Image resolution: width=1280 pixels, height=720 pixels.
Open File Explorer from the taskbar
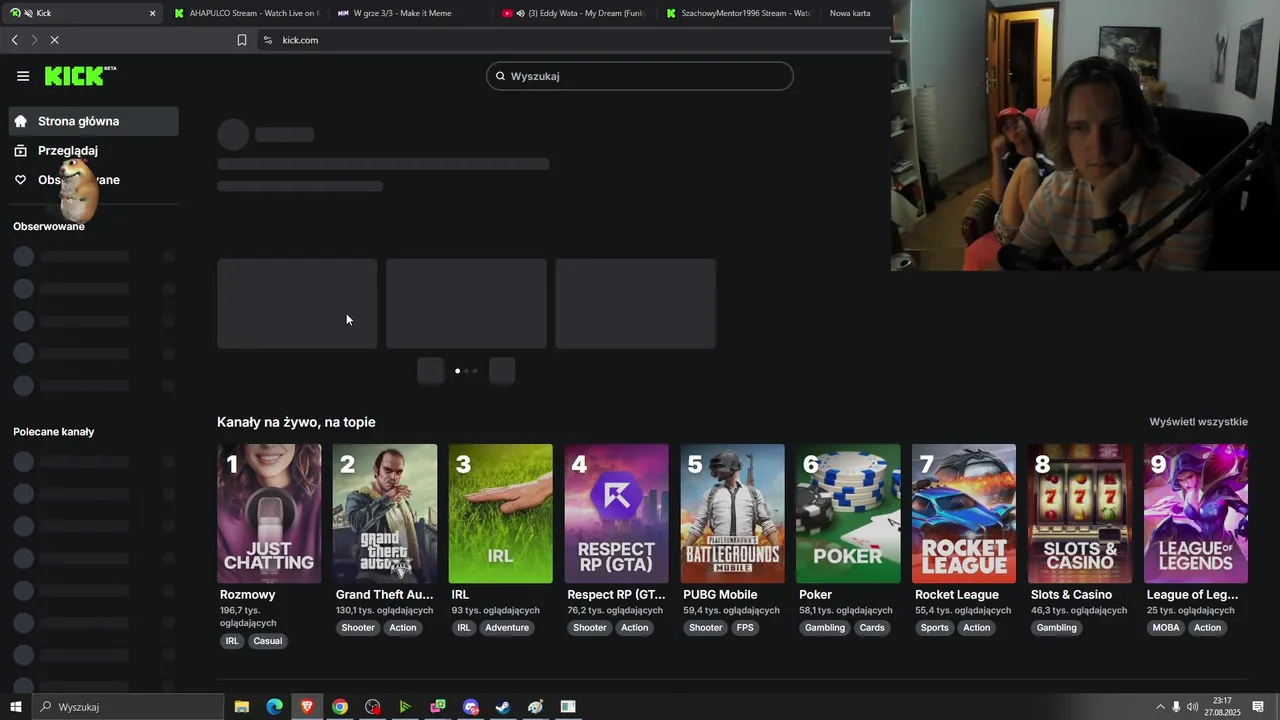[x=242, y=707]
